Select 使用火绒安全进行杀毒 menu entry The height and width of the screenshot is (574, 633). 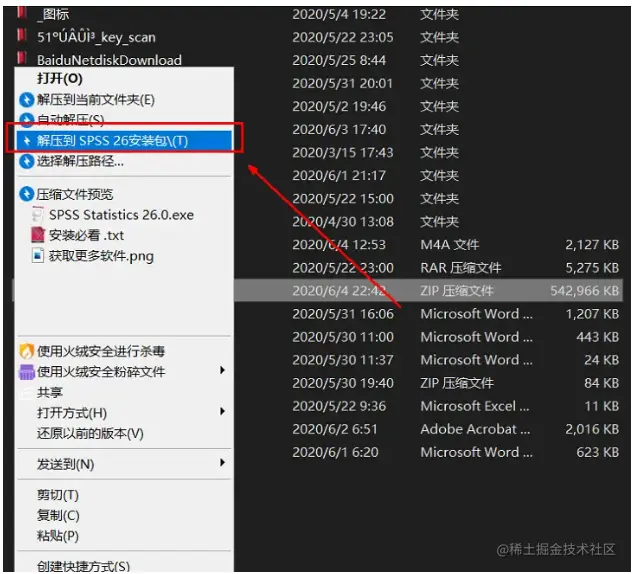[x=101, y=351]
